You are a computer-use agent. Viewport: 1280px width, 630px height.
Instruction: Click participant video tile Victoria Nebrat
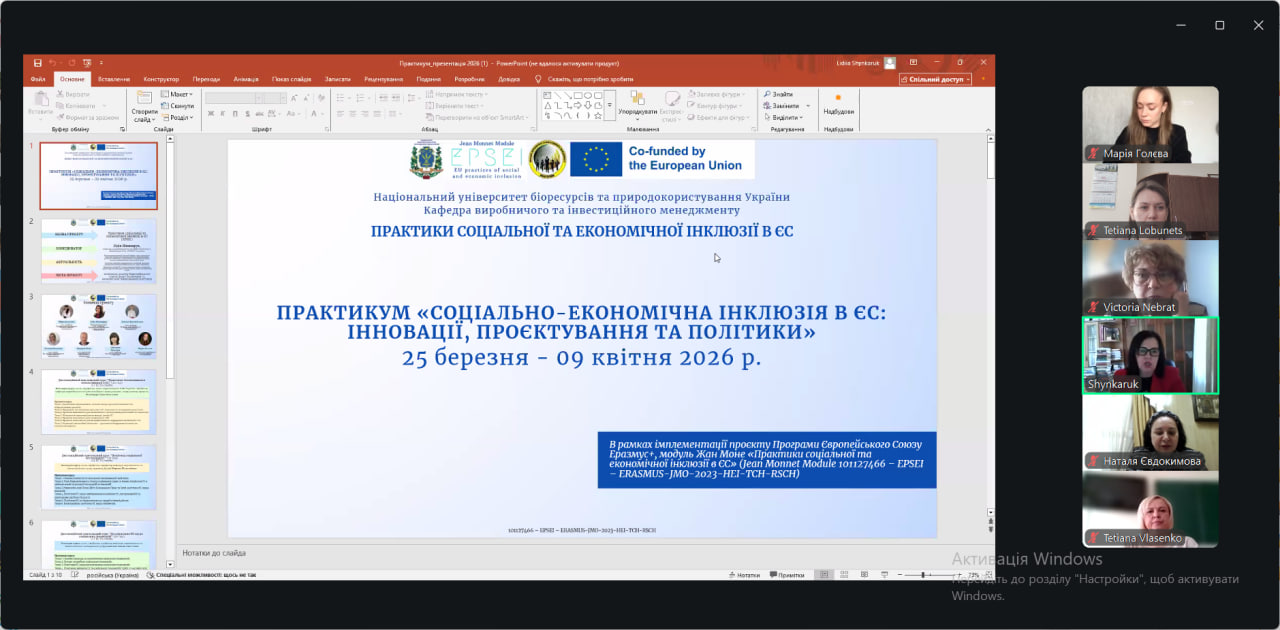pyautogui.click(x=1150, y=278)
